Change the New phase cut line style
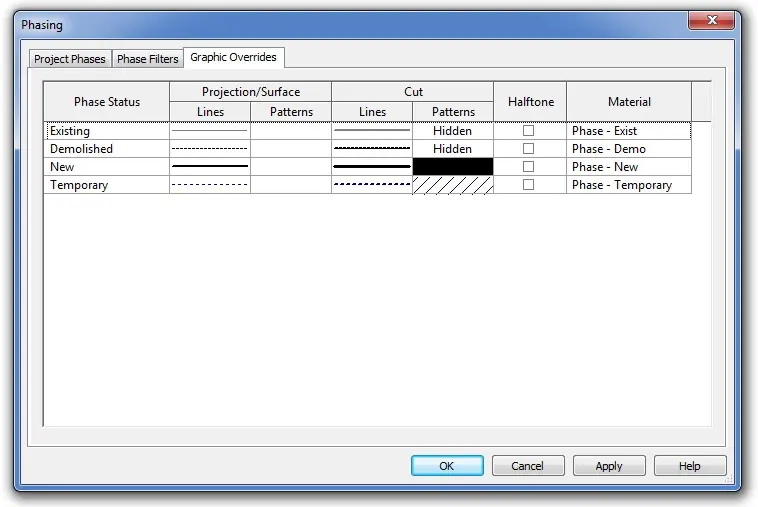The image size is (758, 507). pos(372,167)
